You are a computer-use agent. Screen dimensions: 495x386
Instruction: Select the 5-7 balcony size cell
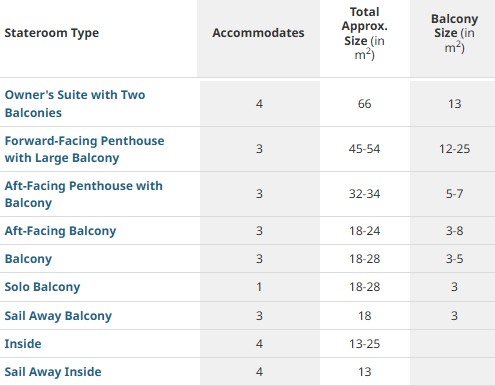[454, 194]
